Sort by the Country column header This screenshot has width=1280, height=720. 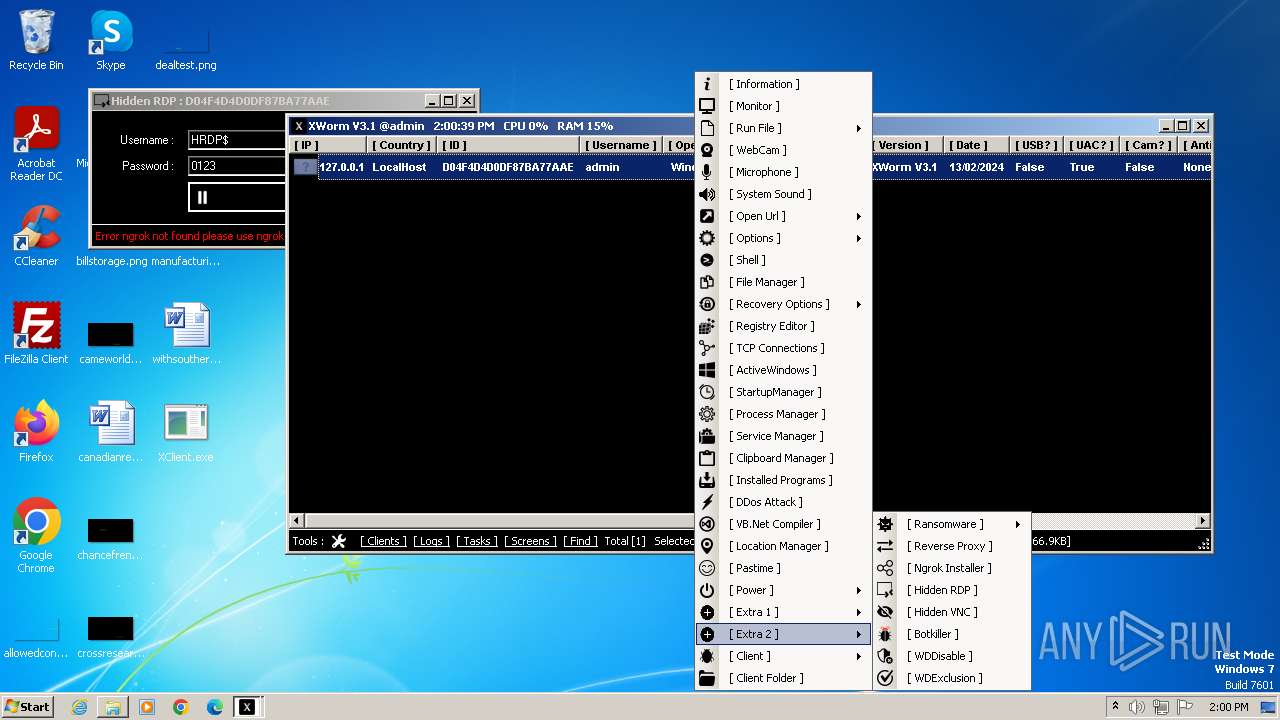(x=399, y=145)
